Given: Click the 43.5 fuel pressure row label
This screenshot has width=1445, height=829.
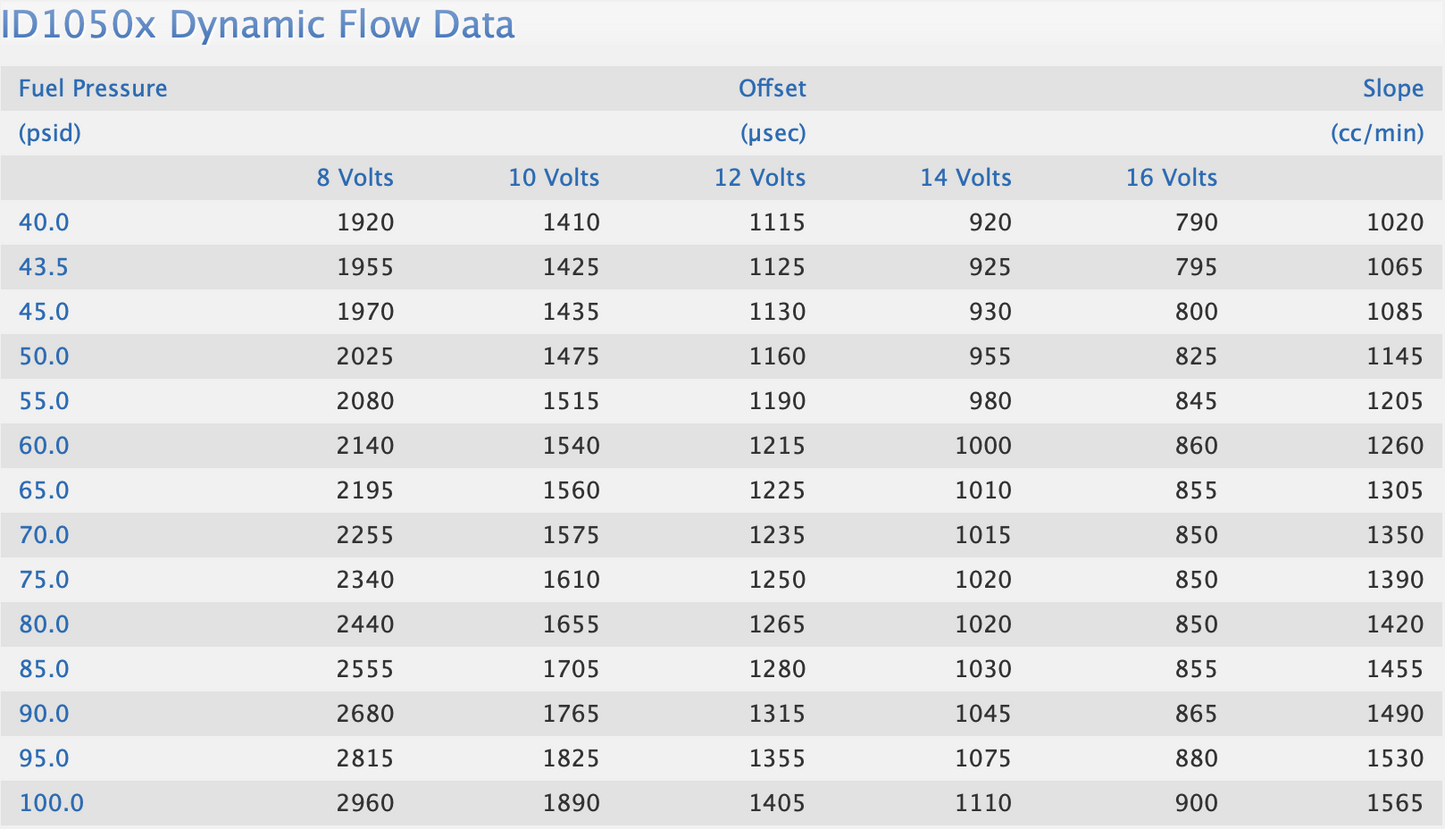Looking at the screenshot, I should coord(44,267).
